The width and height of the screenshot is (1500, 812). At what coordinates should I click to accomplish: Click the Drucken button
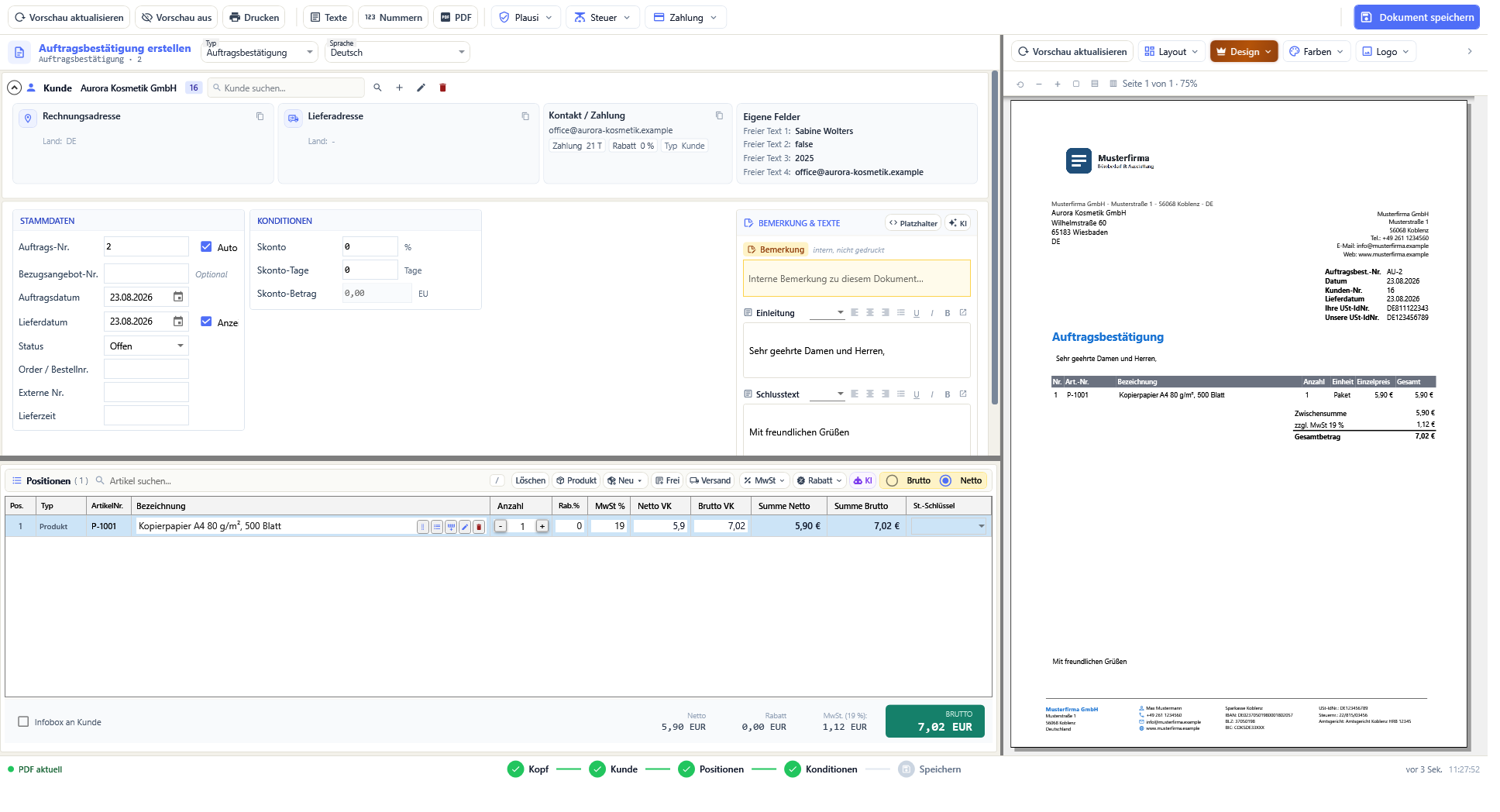tap(254, 17)
